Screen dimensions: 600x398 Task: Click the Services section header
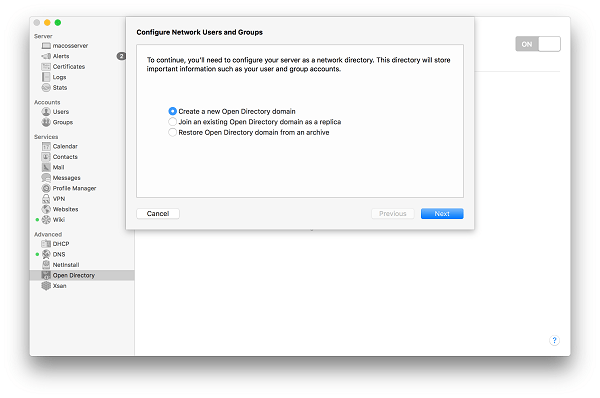(46, 137)
